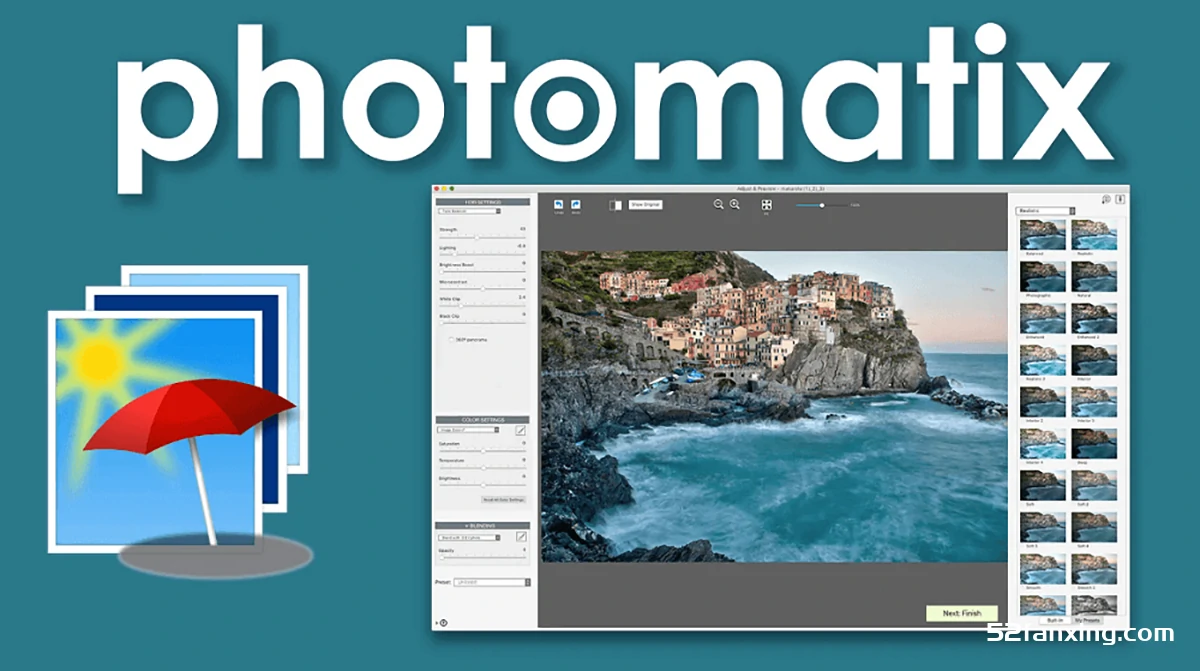Screen dimensions: 1200x671
Task: Click the zoom out magnifier
Action: click(718, 204)
